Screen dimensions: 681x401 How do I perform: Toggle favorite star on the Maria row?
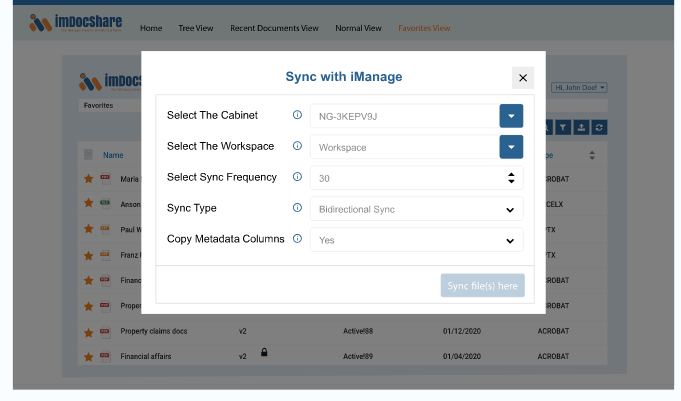tap(88, 178)
